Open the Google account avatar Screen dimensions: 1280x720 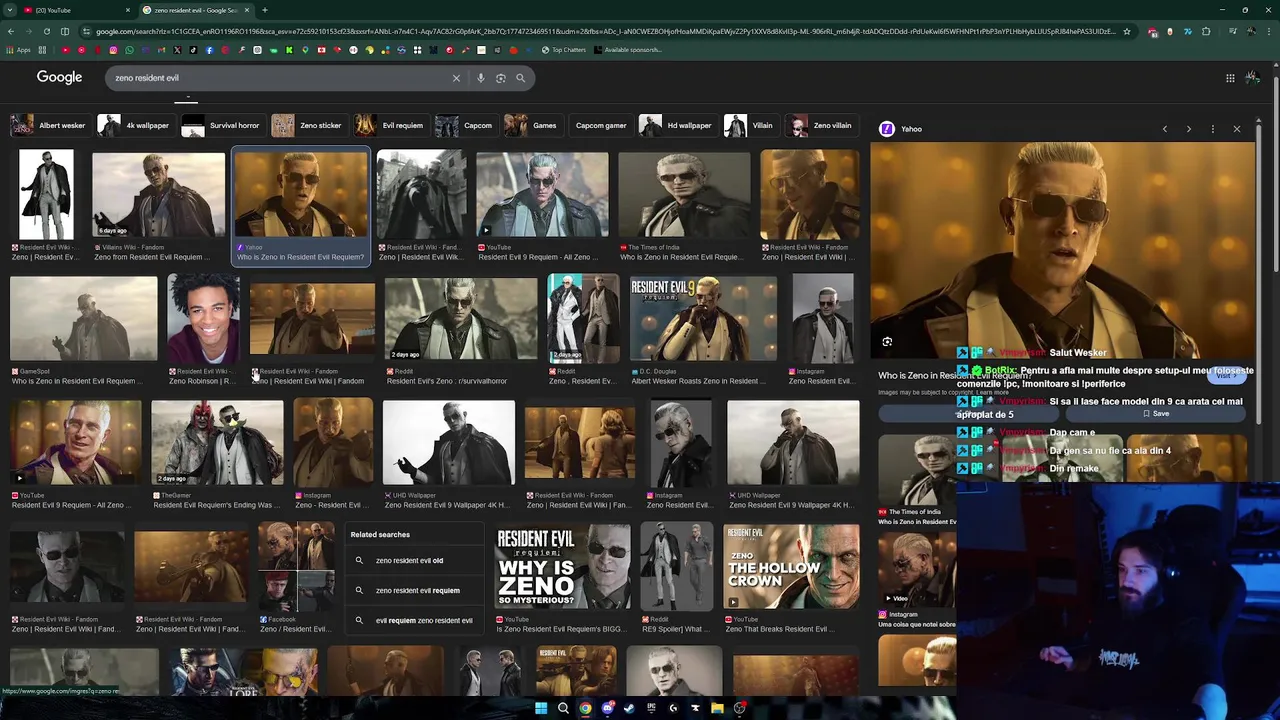(x=1252, y=77)
